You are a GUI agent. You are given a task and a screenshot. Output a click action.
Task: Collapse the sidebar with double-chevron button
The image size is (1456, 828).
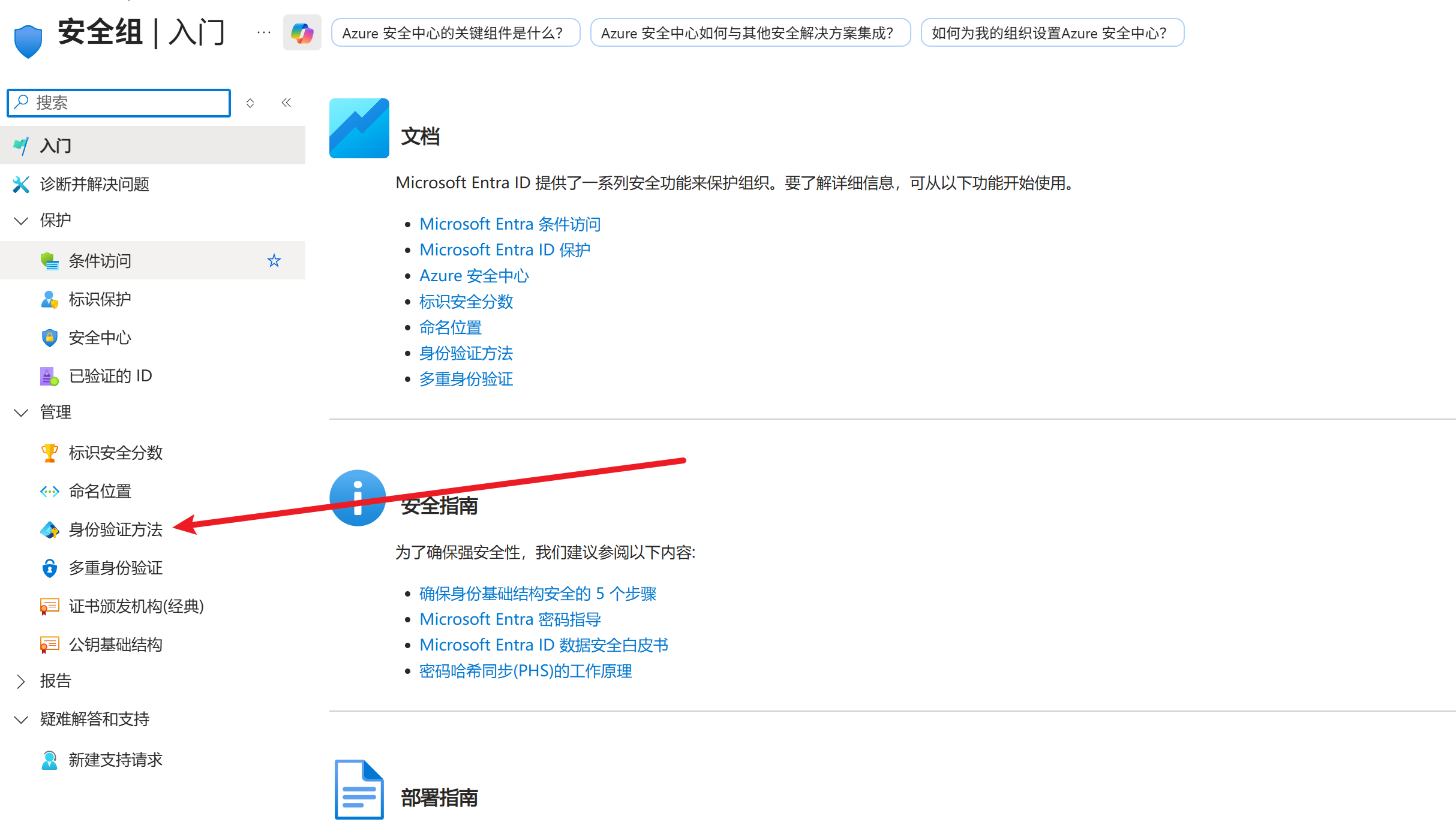tap(286, 103)
